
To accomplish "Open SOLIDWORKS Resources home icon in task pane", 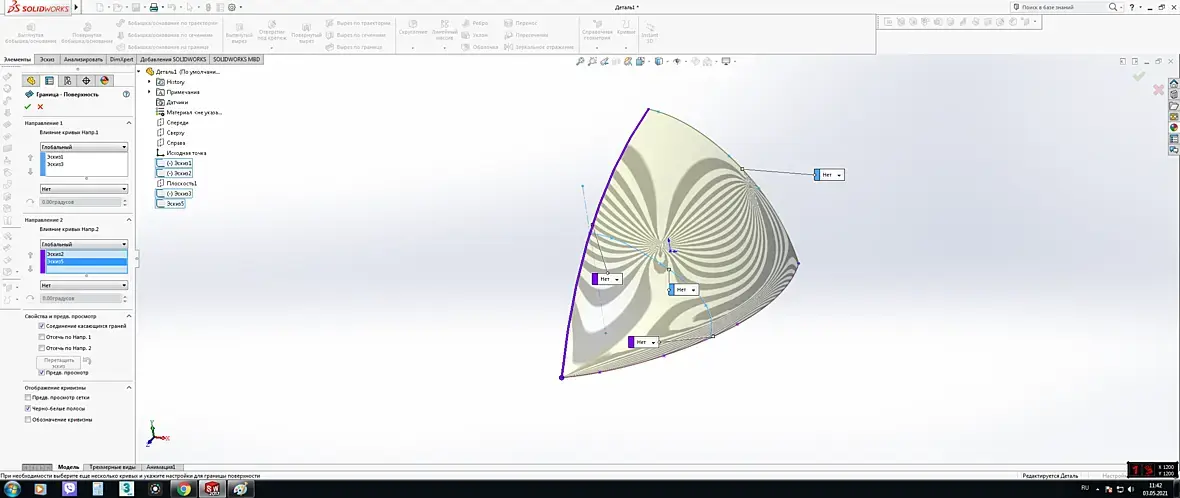I will pyautogui.click(x=1173, y=84).
